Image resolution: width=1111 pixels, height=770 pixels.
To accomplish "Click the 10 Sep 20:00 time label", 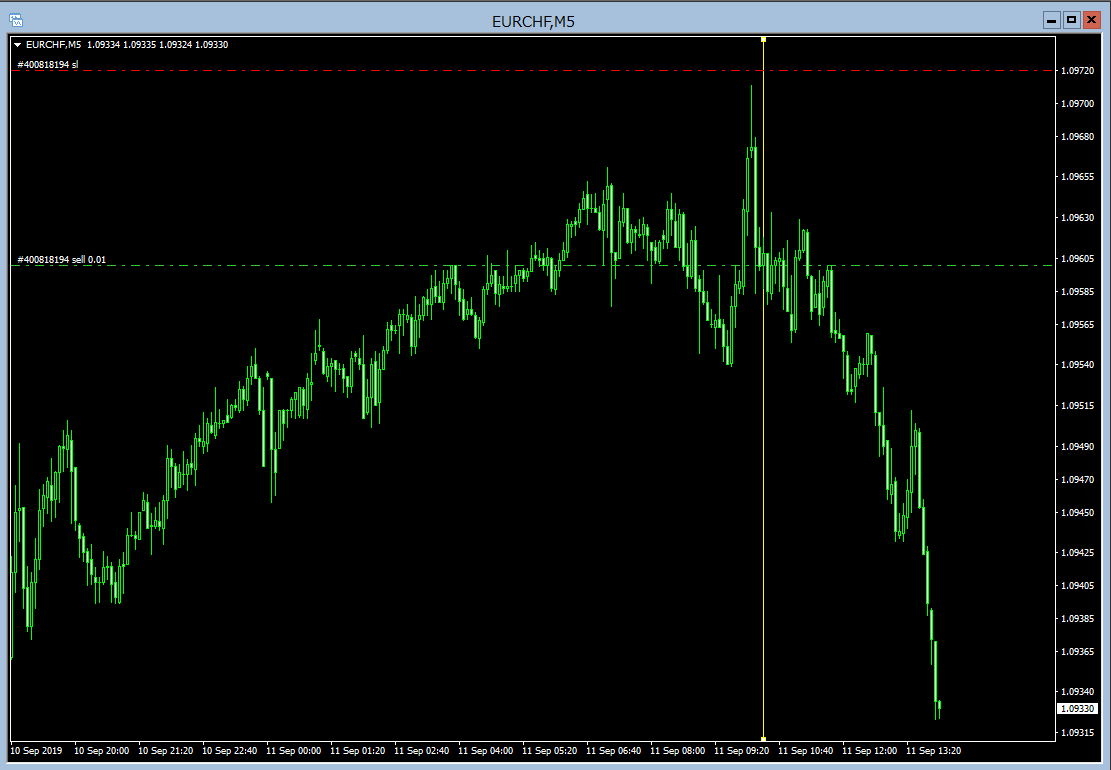I will coord(101,751).
